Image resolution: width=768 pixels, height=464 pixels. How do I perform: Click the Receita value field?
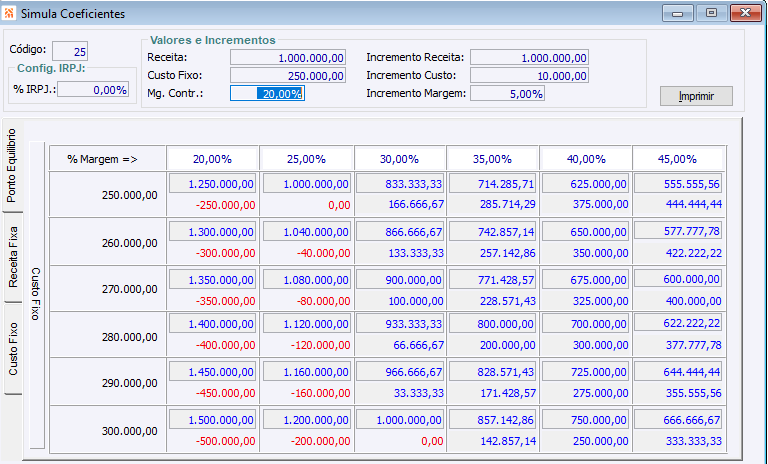pyautogui.click(x=288, y=58)
